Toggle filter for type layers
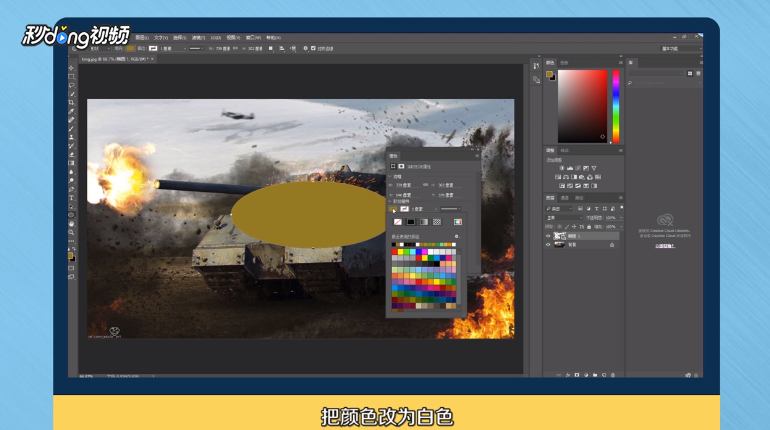770x430 pixels. (x=597, y=209)
